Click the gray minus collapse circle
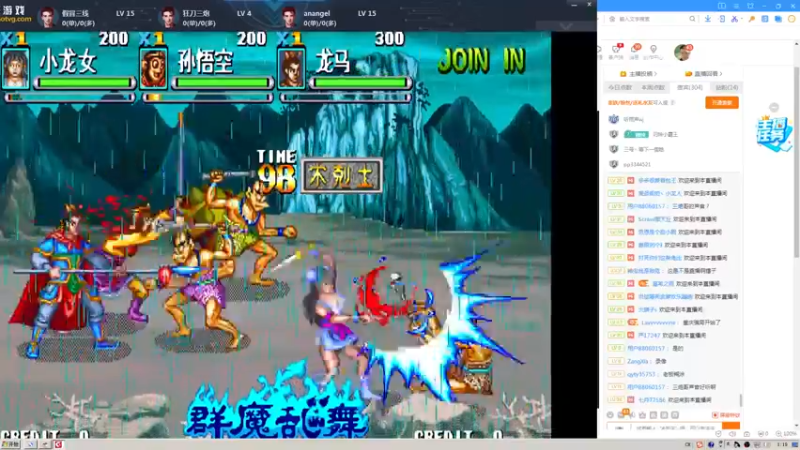800x450 pixels. coord(774,107)
